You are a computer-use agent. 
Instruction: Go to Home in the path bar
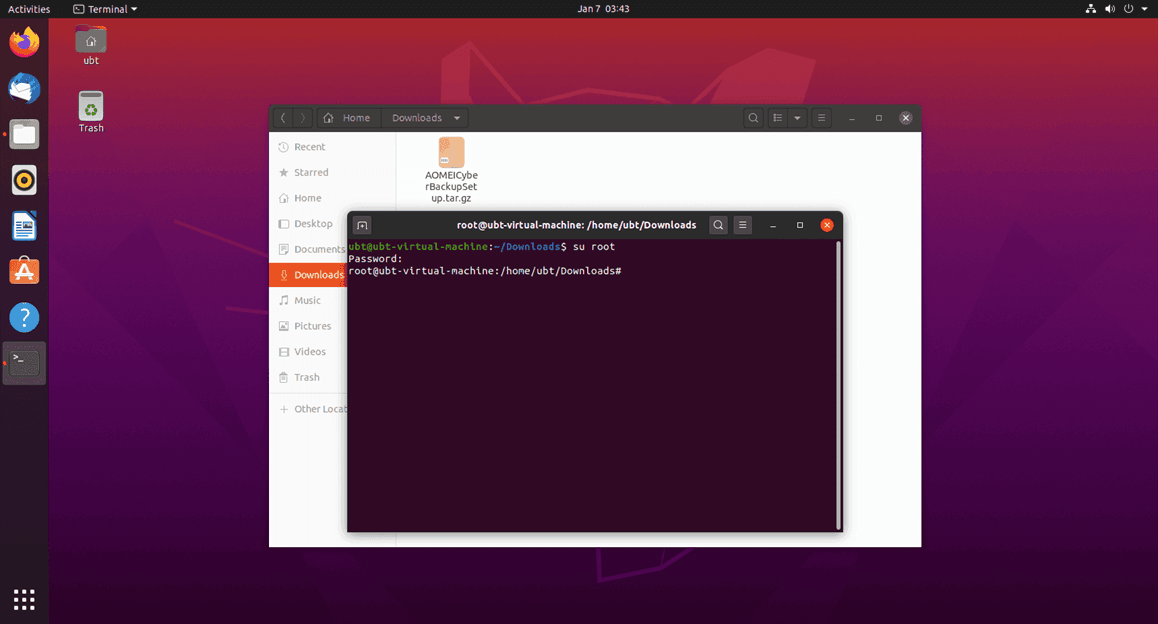coord(346,118)
